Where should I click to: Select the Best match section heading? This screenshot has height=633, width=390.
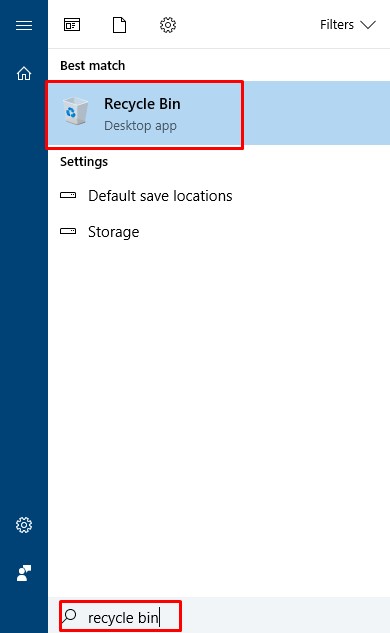(x=92, y=65)
